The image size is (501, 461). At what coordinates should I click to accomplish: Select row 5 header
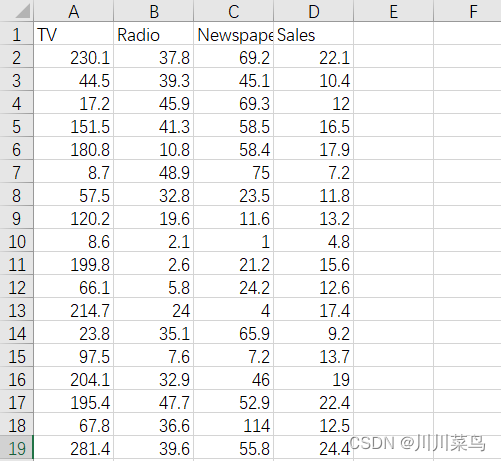click(x=17, y=126)
